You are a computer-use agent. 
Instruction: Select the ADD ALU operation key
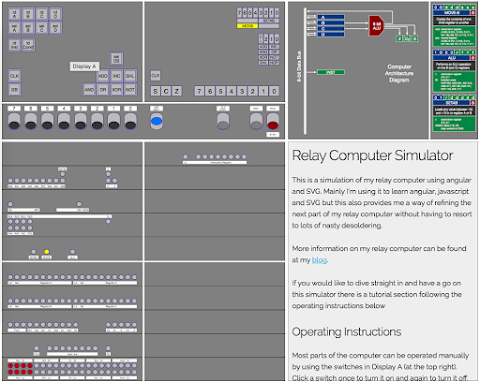point(103,76)
